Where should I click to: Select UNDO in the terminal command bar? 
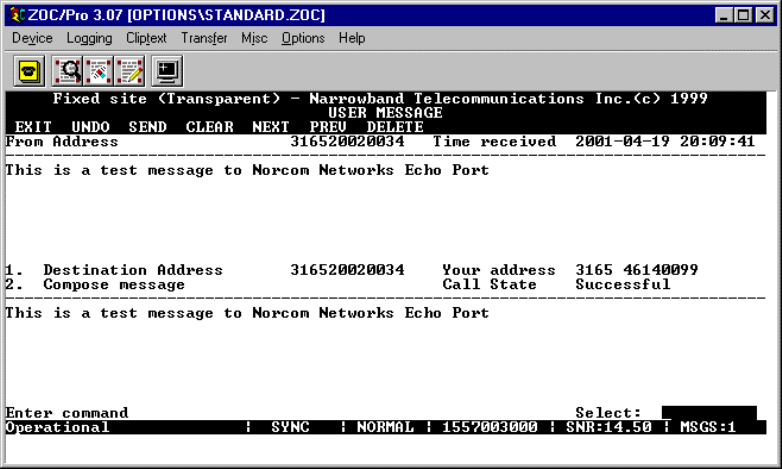90,127
